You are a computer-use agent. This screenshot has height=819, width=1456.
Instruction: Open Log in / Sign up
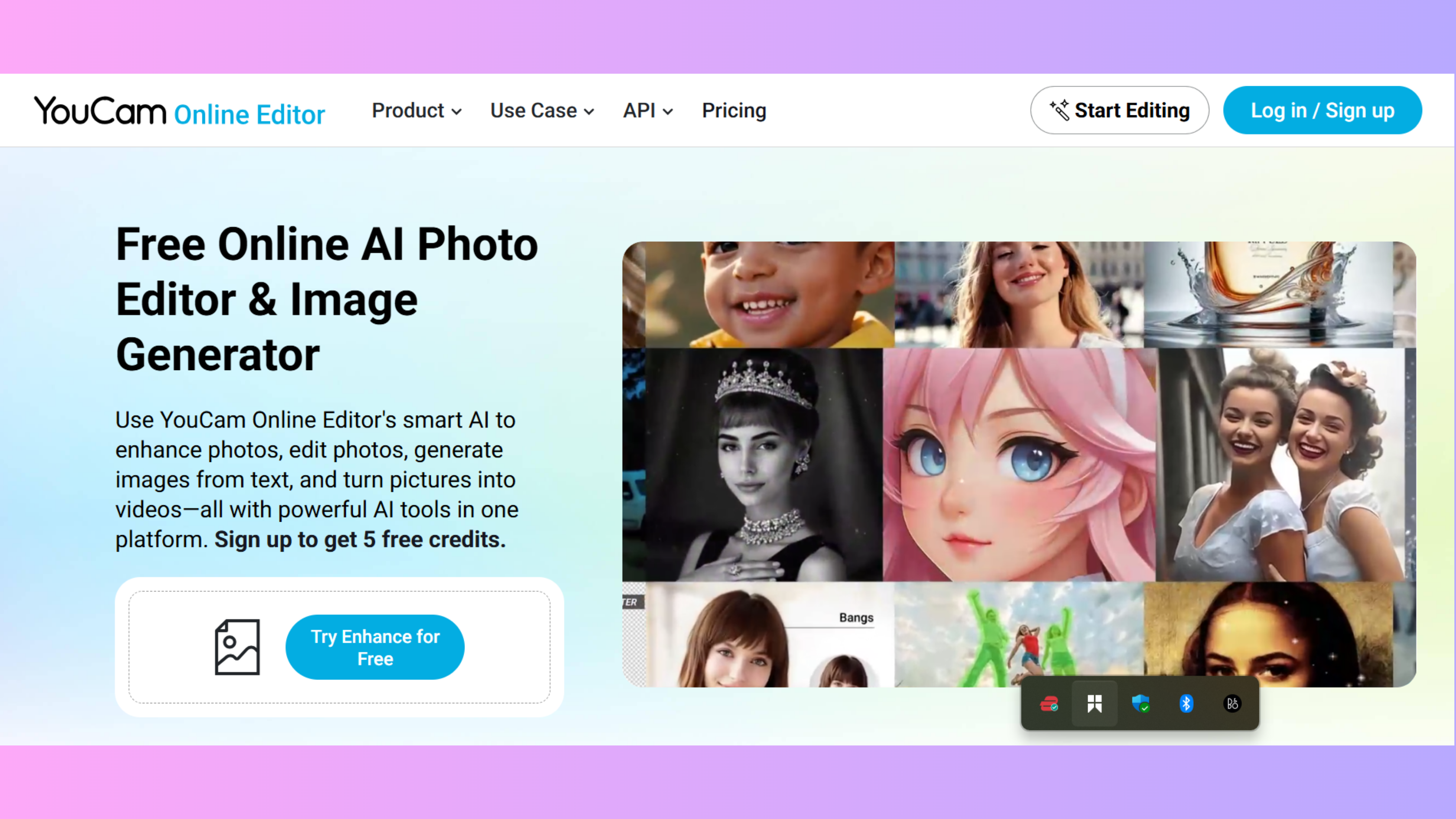pos(1322,110)
